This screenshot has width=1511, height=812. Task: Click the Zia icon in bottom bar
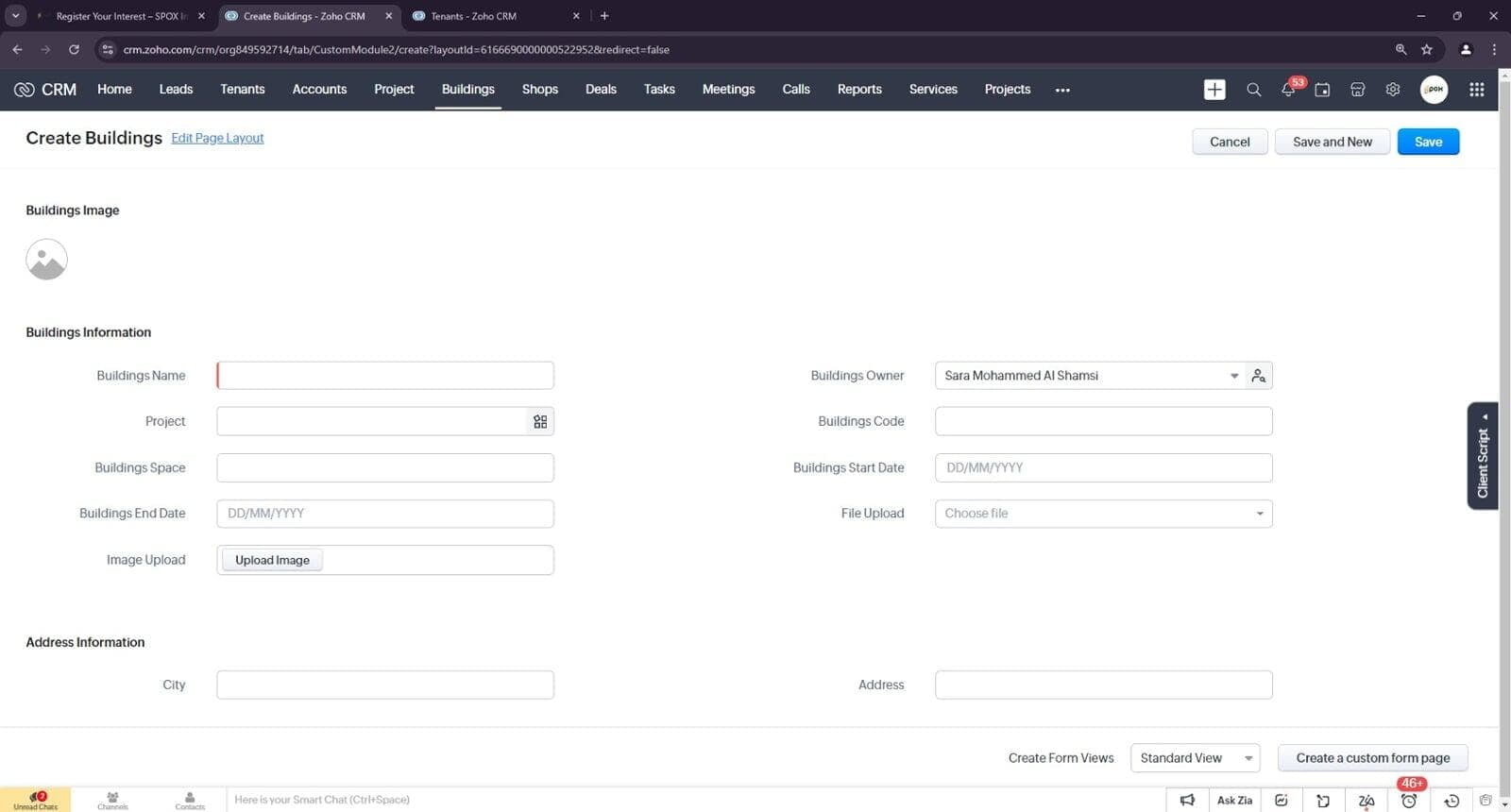coord(1366,801)
